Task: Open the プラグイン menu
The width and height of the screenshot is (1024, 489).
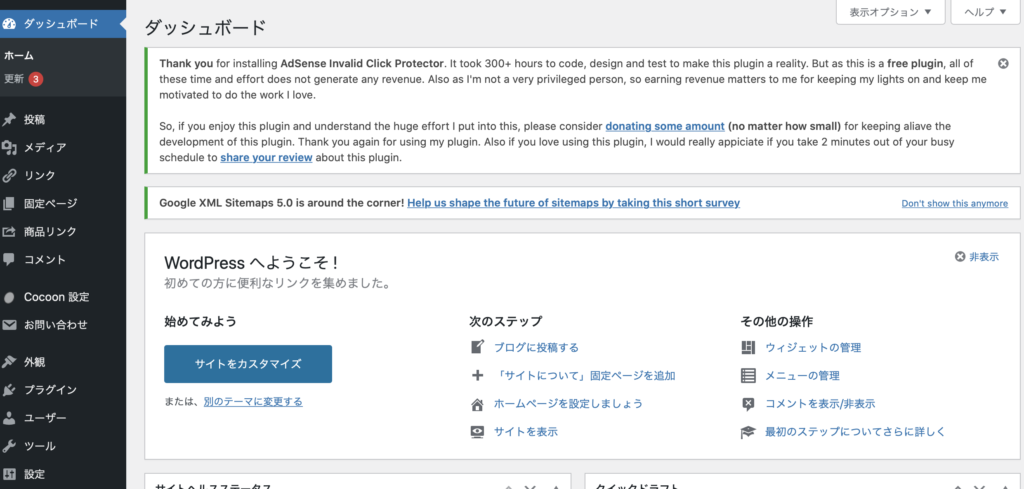Action: pyautogui.click(x=63, y=390)
